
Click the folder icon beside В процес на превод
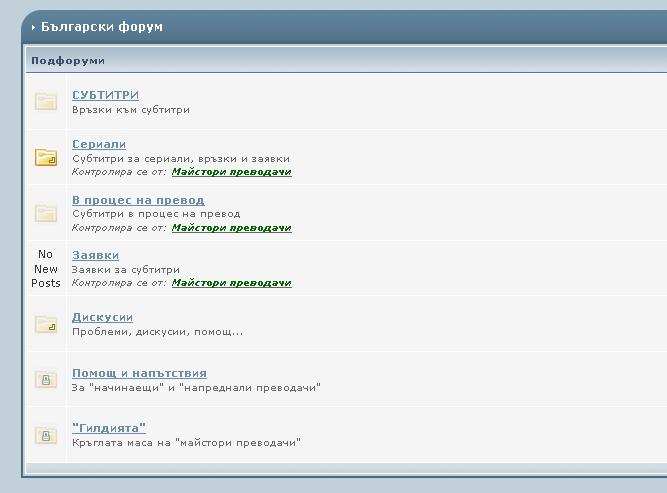point(46,213)
